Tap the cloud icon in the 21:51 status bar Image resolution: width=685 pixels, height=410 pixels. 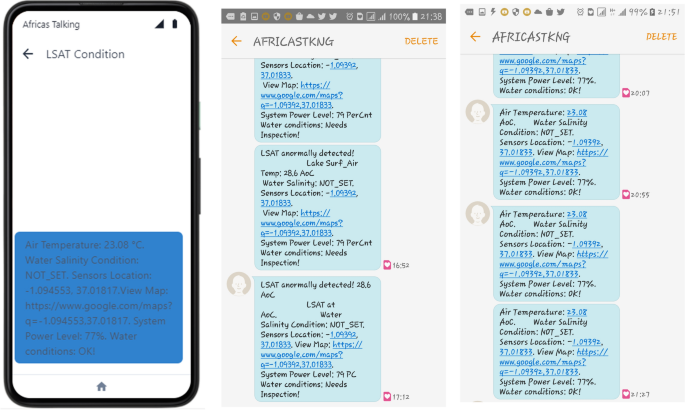538,12
